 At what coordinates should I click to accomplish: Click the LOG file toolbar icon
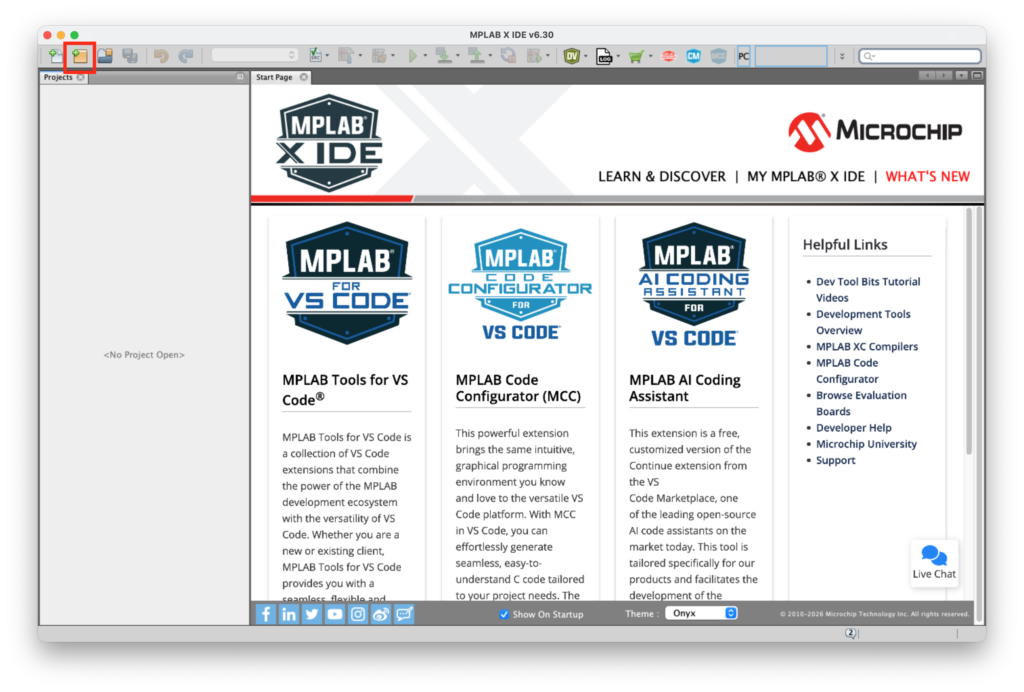[x=604, y=56]
